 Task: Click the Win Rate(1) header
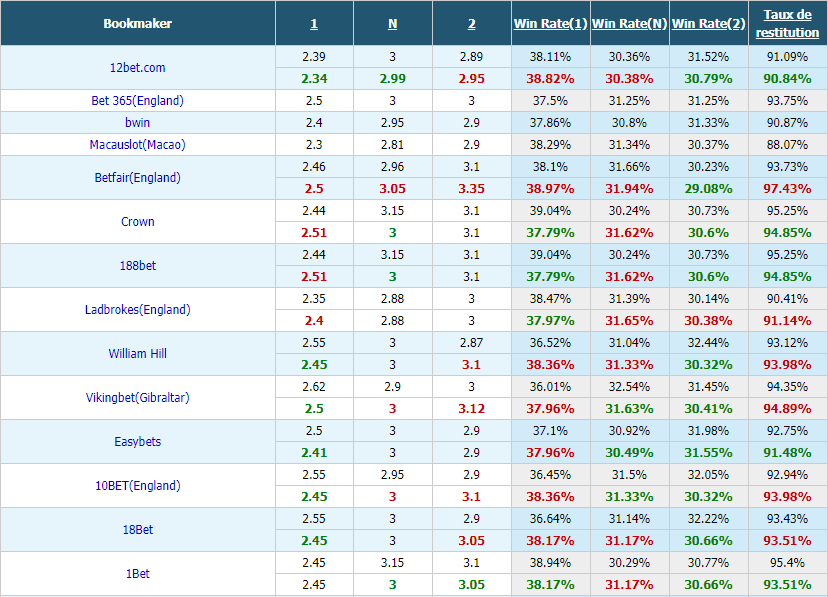click(550, 24)
